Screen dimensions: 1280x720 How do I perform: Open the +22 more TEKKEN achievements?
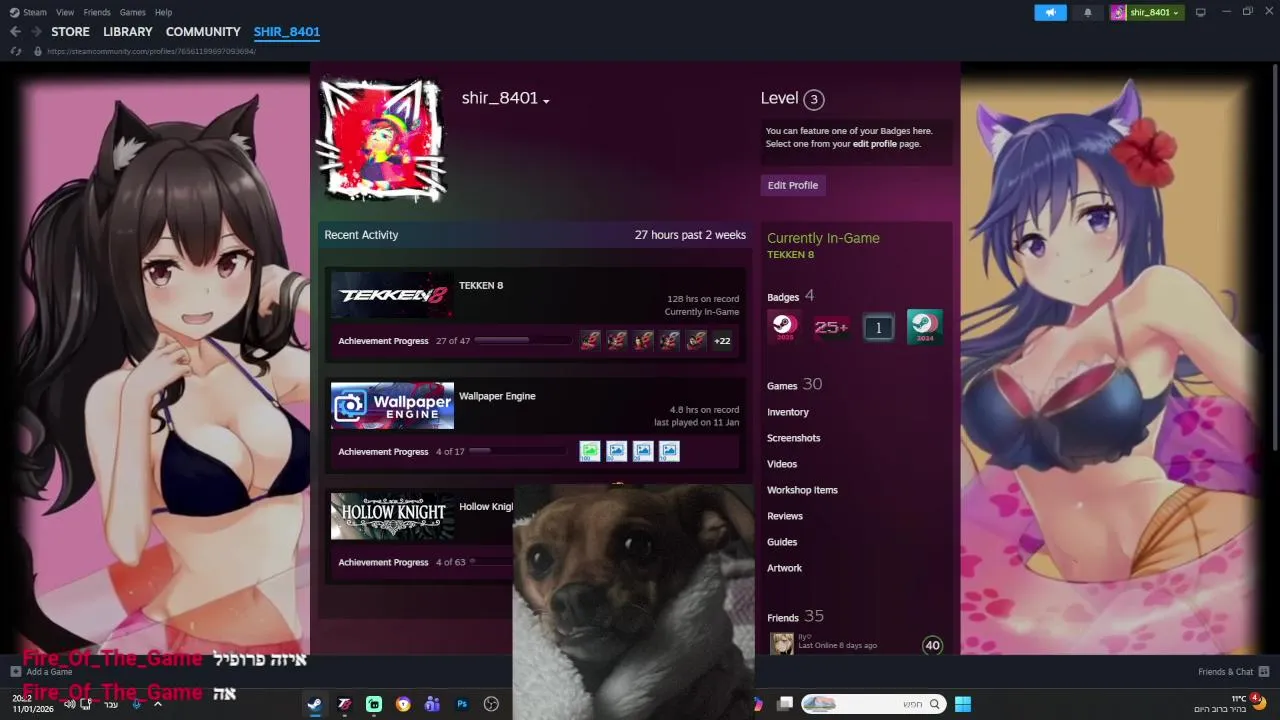[722, 341]
